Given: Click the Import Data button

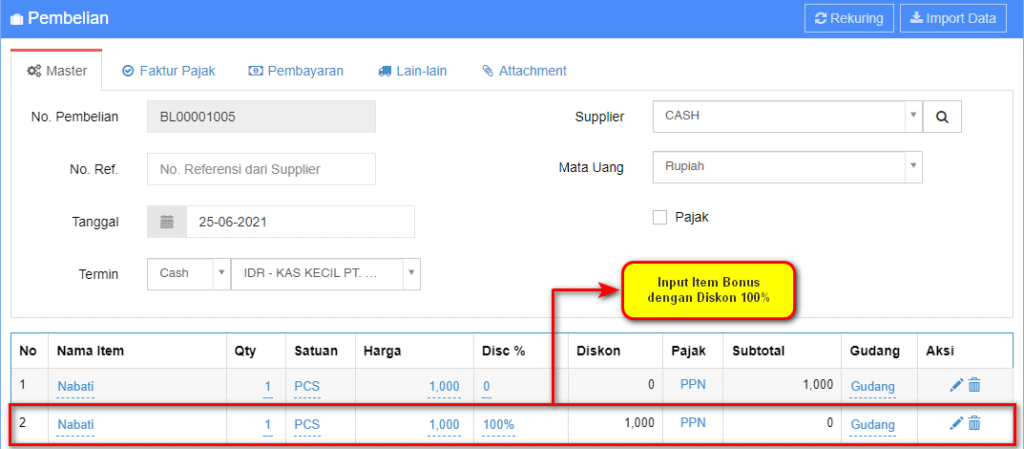Looking at the screenshot, I should coord(953,18).
